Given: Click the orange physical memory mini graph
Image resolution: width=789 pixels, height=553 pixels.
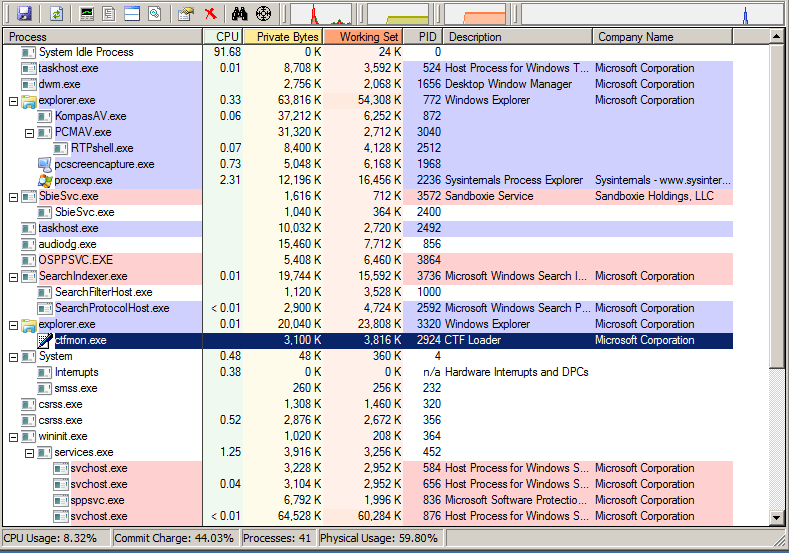Looking at the screenshot, I should coord(475,14).
